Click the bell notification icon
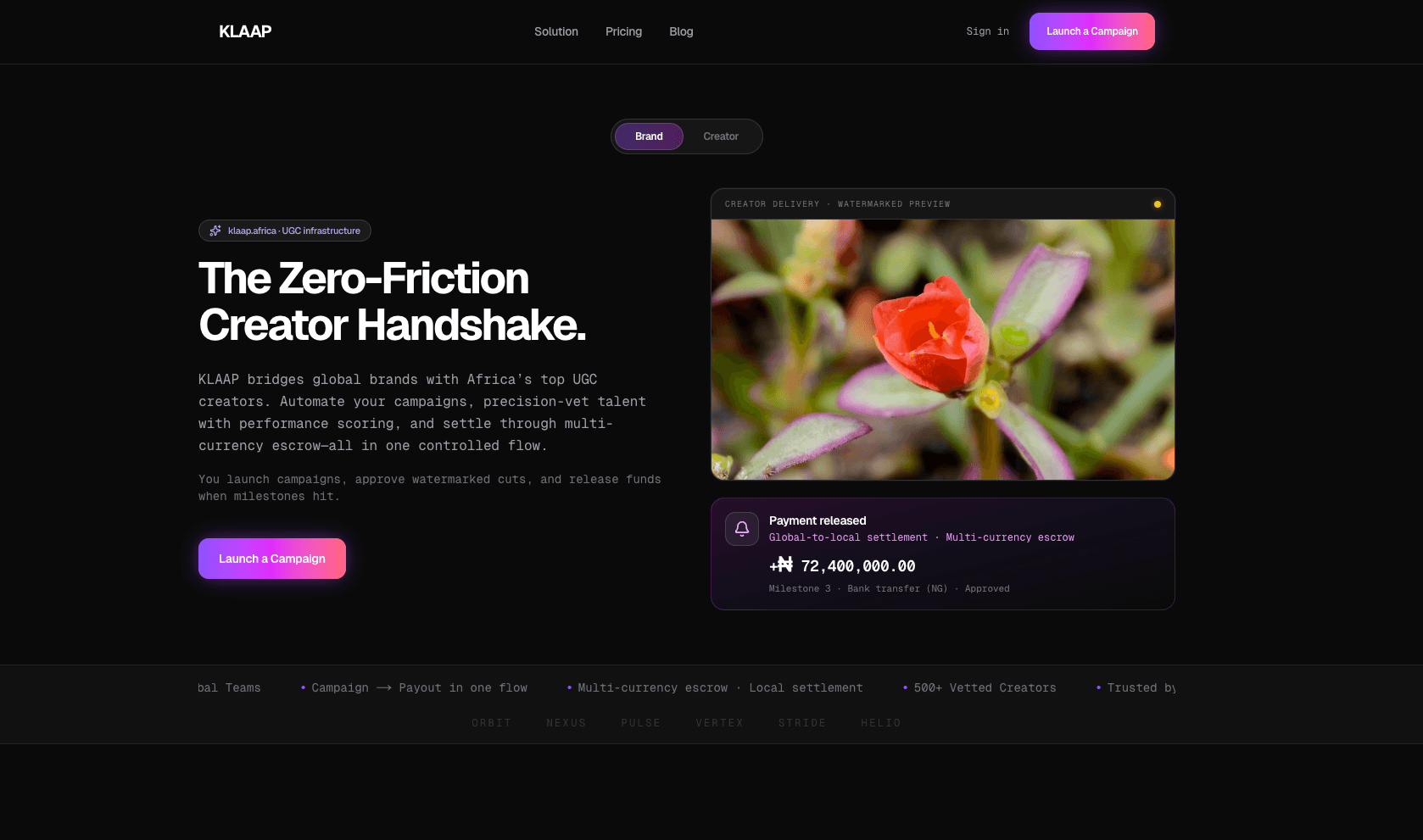This screenshot has width=1423, height=840. click(742, 529)
